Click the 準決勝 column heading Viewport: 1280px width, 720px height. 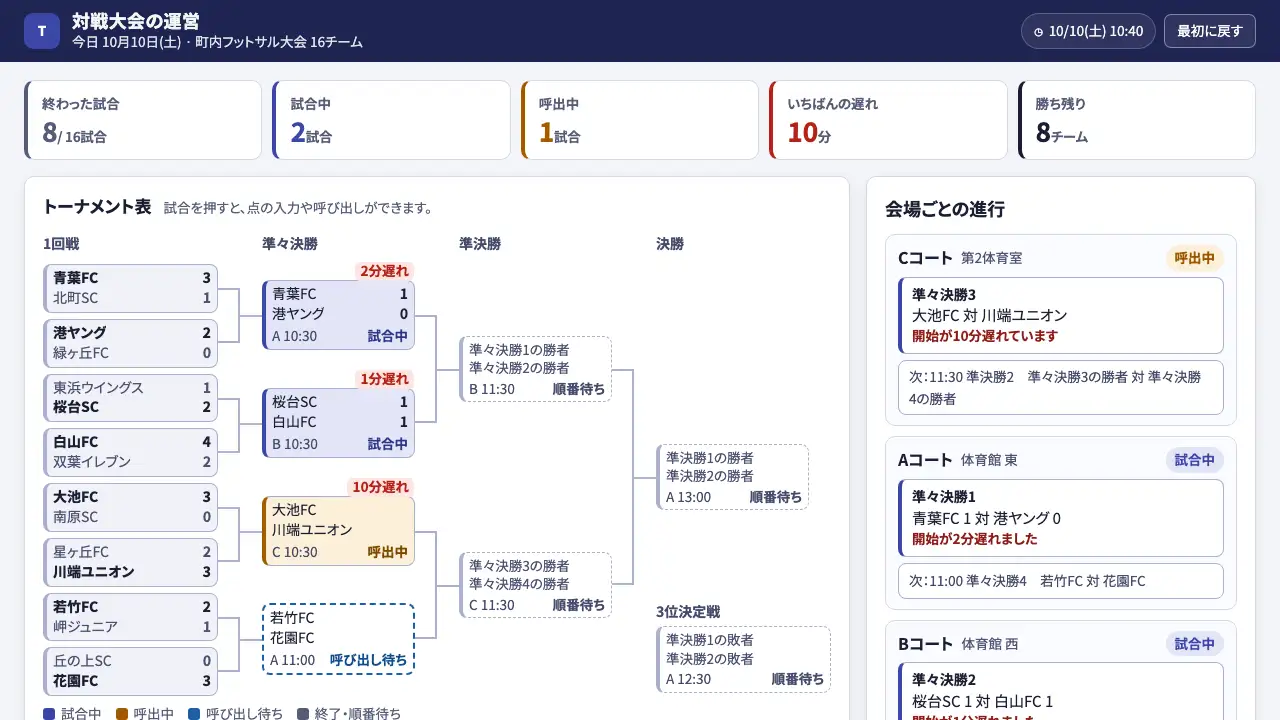480,244
